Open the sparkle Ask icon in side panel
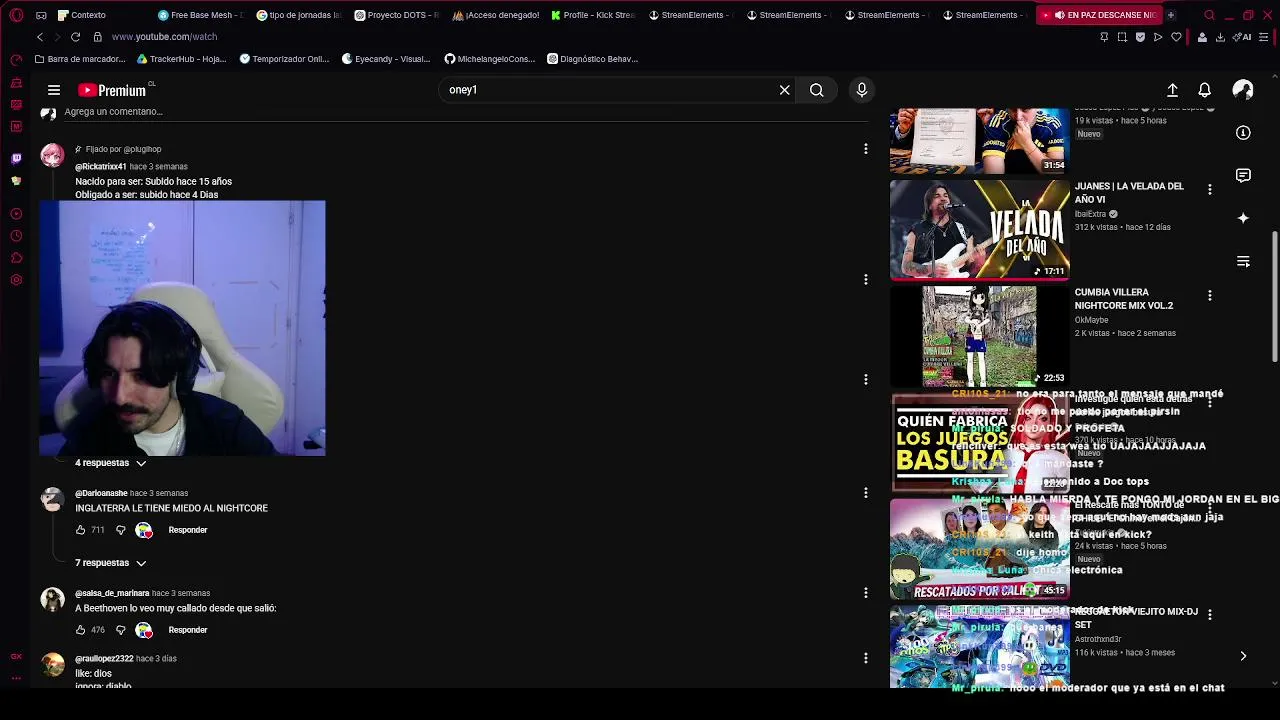Viewport: 1280px width, 720px height. pos(1243,218)
